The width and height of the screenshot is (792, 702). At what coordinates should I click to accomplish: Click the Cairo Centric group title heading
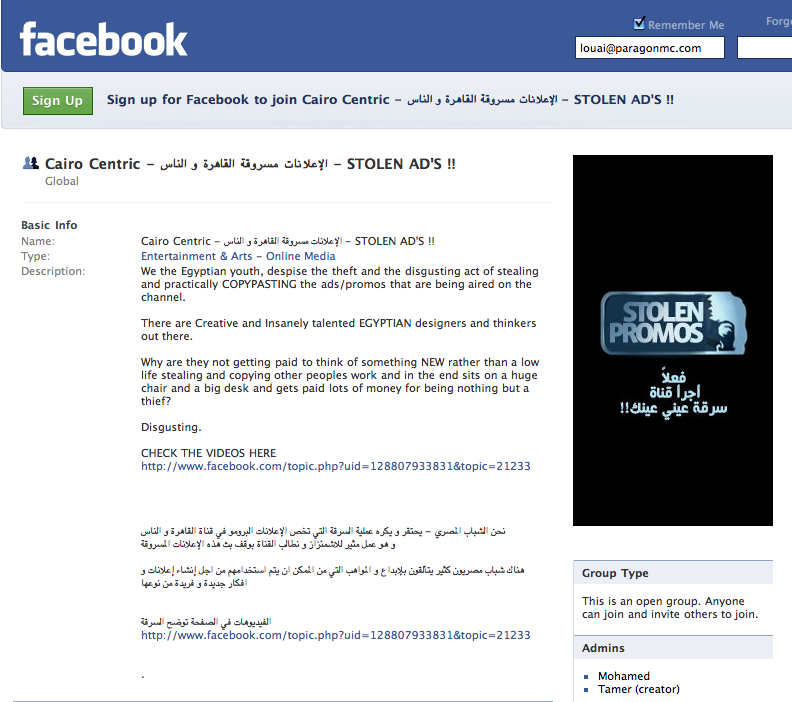tap(250, 164)
